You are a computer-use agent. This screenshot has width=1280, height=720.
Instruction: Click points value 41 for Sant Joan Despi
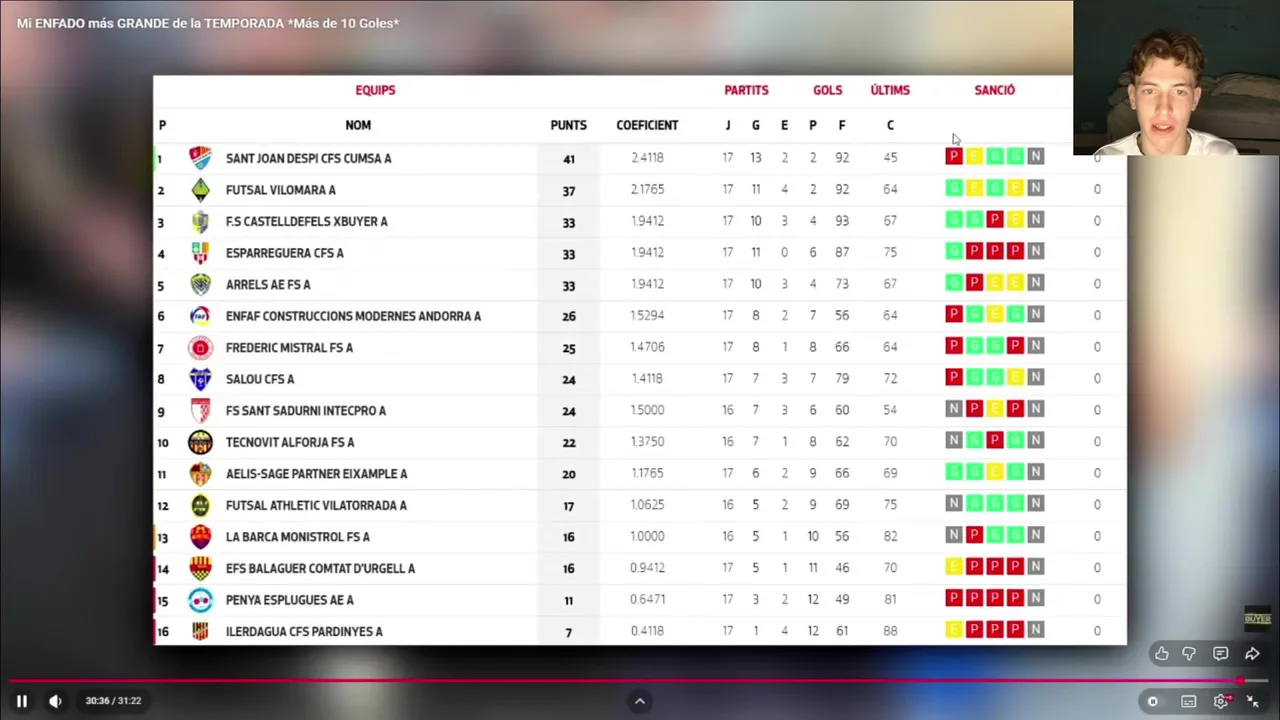point(568,159)
